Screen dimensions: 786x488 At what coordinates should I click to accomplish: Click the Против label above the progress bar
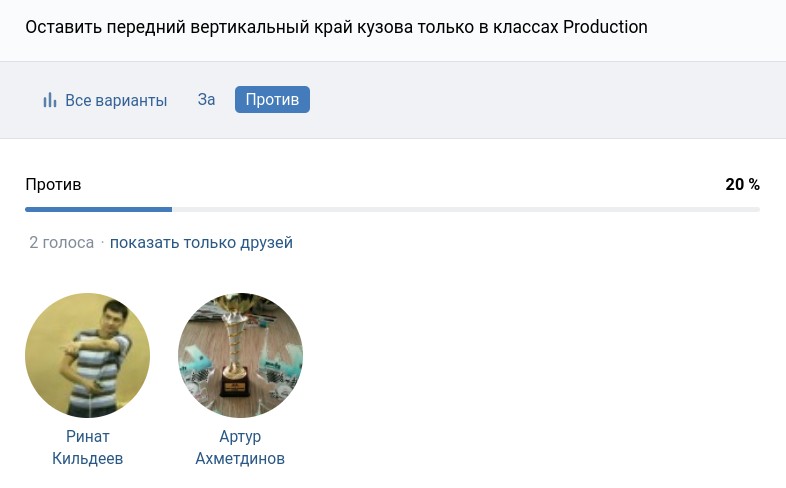pyautogui.click(x=53, y=184)
